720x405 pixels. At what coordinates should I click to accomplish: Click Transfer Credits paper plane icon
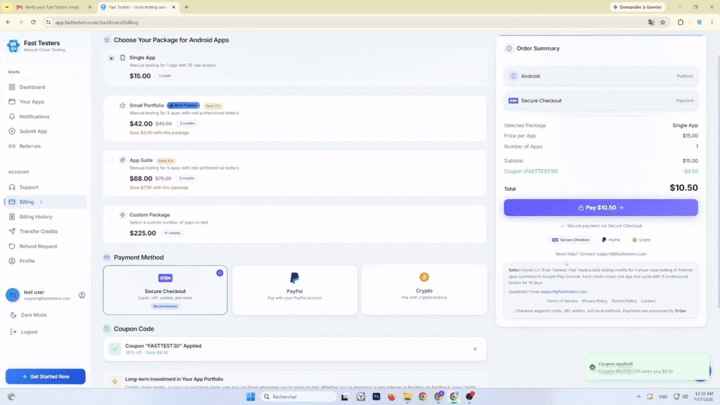(x=12, y=231)
